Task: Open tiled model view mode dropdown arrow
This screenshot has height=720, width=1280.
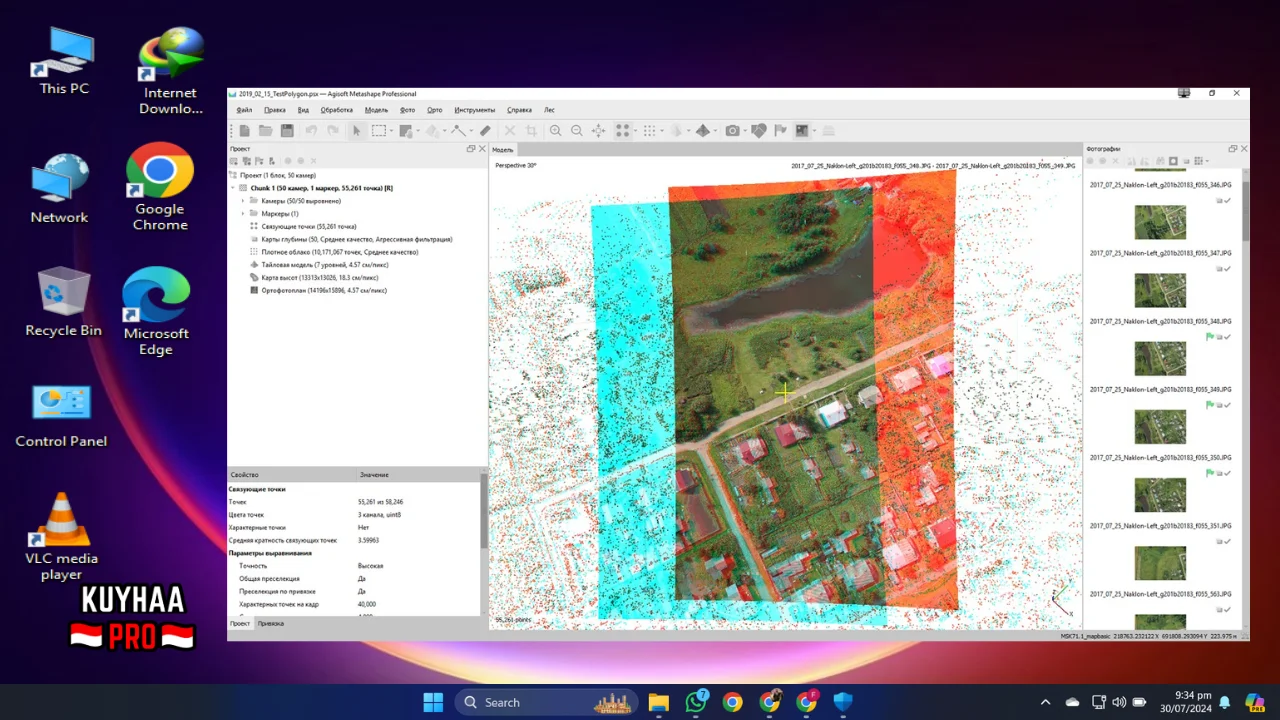Action: pos(715,130)
